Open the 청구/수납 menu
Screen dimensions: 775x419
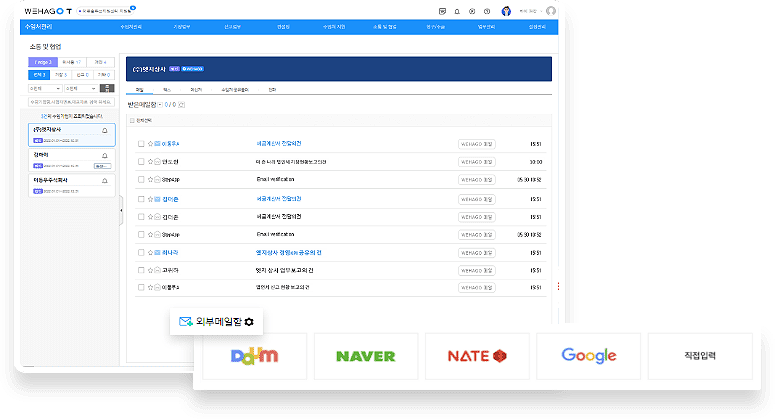tap(435, 27)
